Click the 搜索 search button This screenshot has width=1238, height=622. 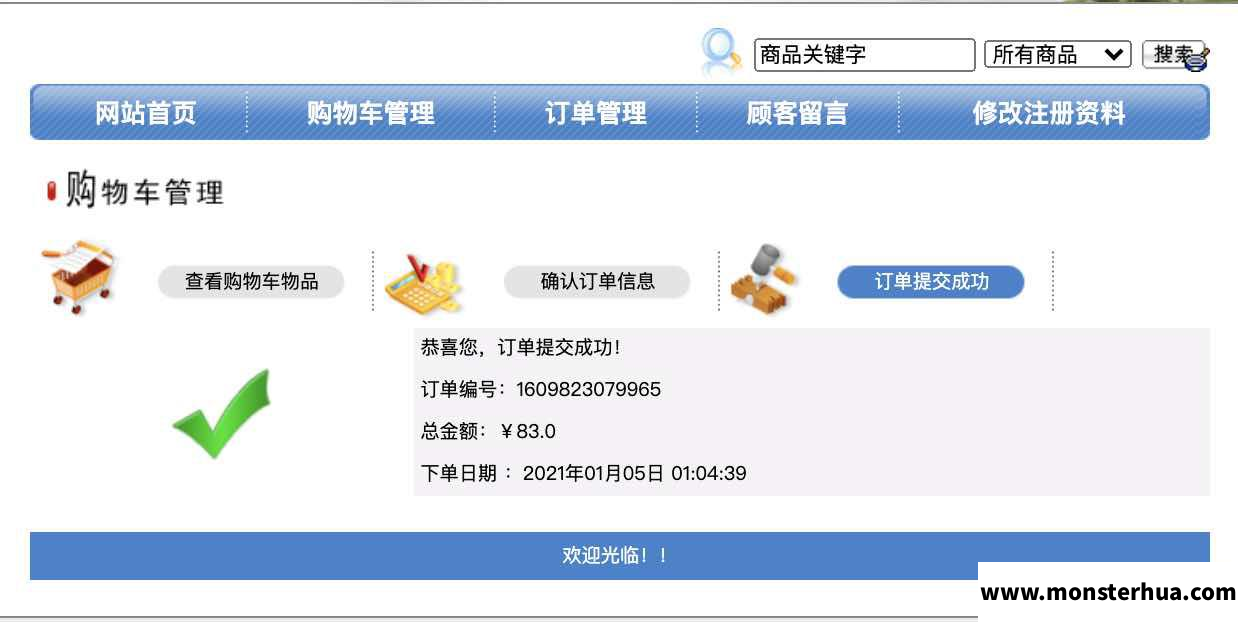1174,55
